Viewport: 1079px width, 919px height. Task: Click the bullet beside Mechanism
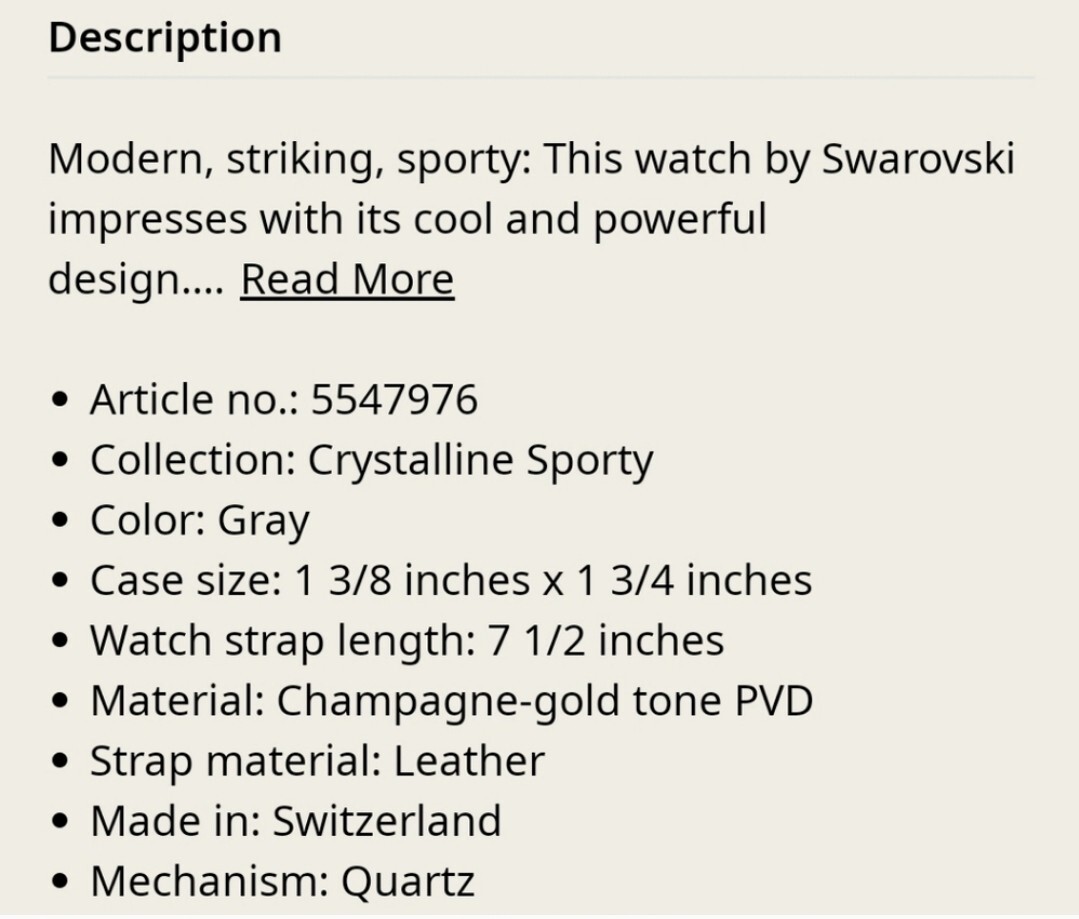[61, 882]
